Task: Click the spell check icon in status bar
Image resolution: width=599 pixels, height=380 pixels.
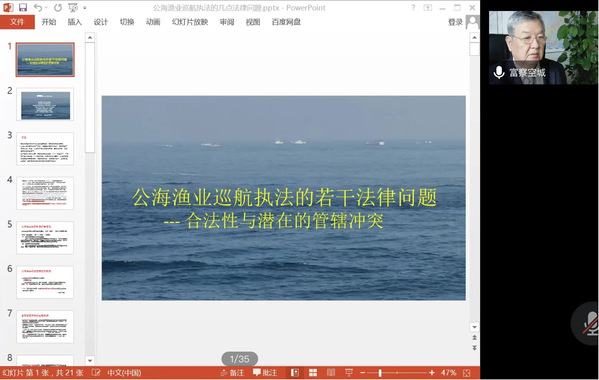Action: pos(96,372)
